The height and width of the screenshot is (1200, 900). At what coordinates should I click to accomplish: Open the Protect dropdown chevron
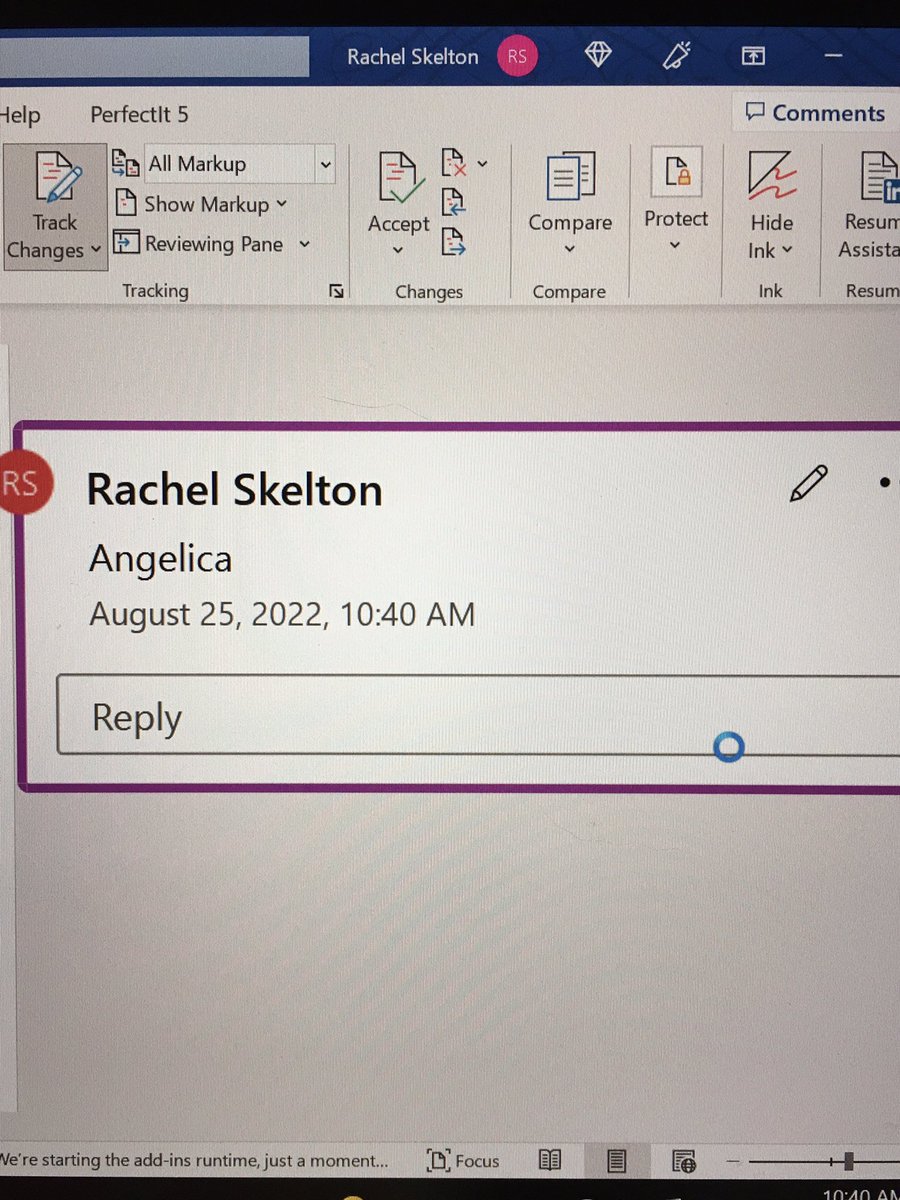[675, 245]
